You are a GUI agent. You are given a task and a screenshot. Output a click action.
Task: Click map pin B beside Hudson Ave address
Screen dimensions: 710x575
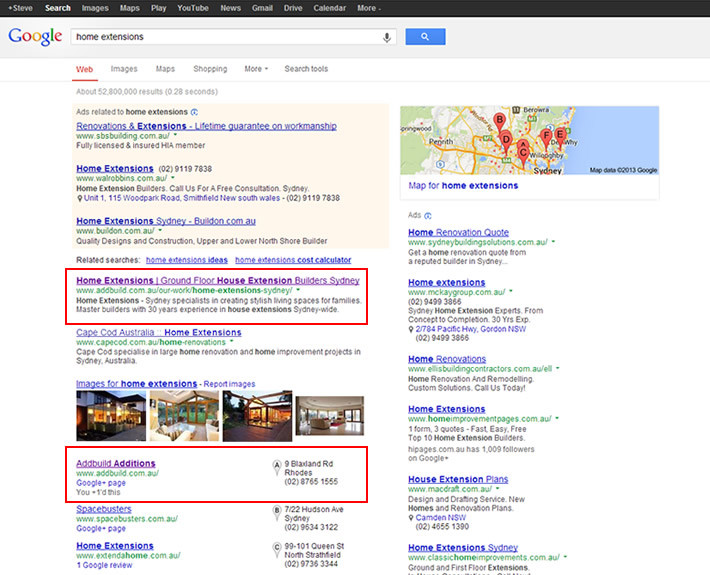tap(277, 511)
